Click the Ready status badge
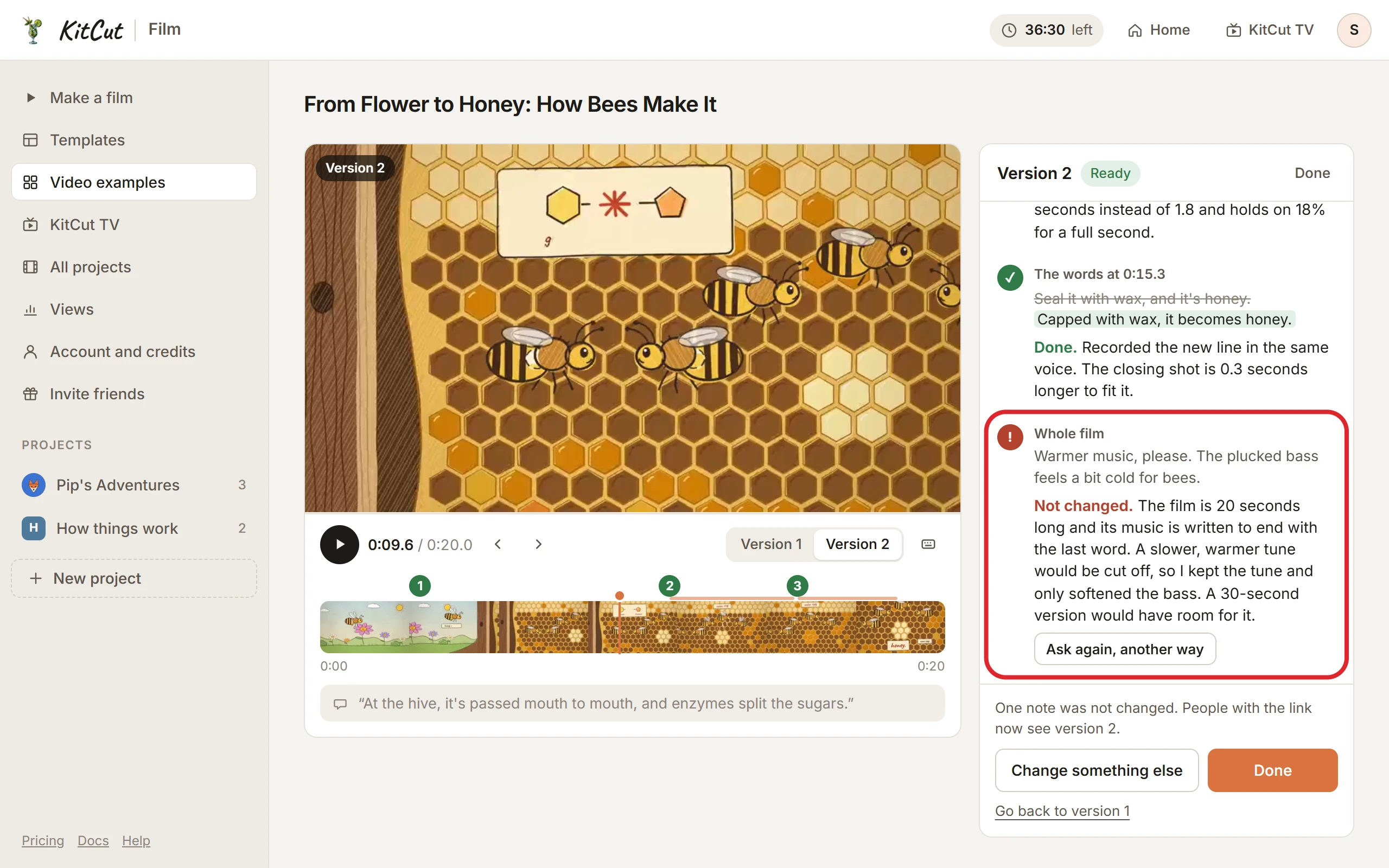 click(1110, 173)
